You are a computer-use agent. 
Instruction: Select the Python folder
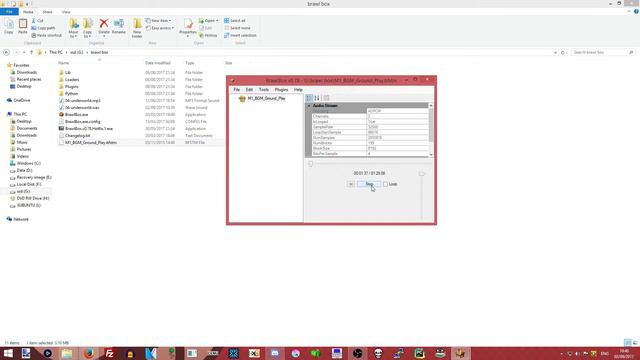[71, 93]
